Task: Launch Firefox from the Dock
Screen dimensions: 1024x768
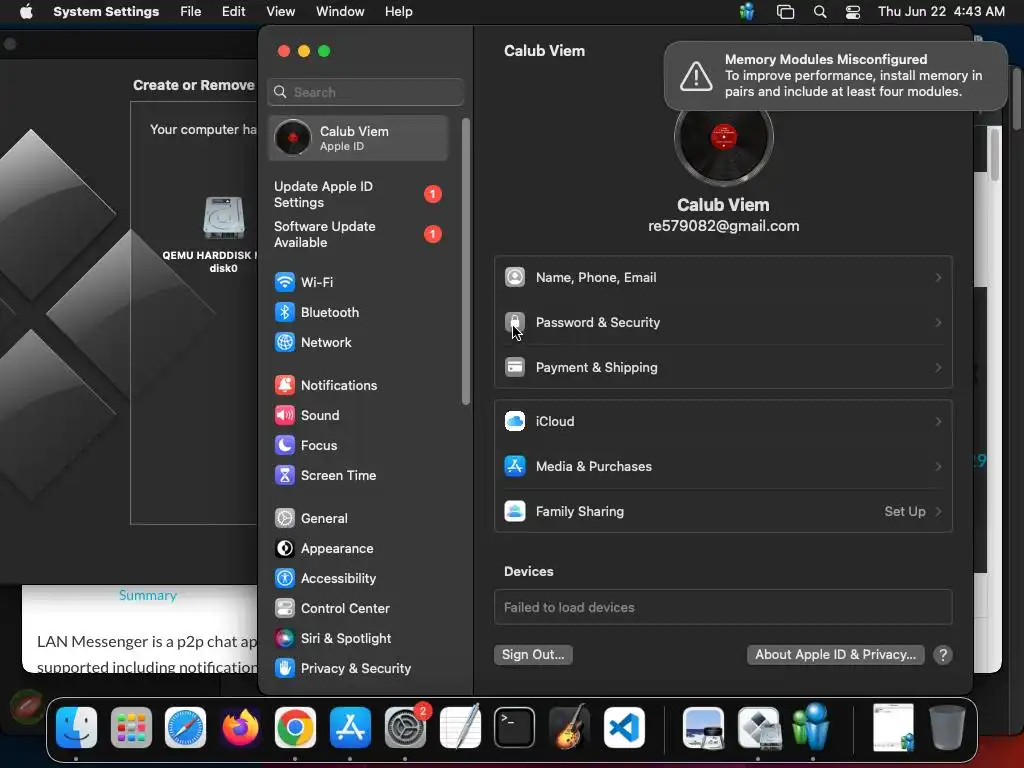Action: pos(240,728)
